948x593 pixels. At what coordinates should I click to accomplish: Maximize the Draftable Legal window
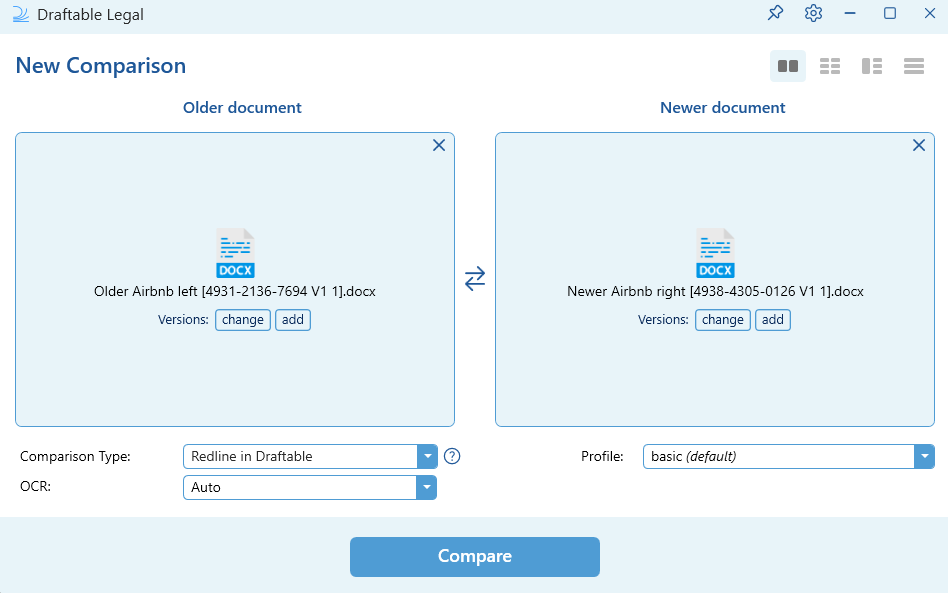890,13
